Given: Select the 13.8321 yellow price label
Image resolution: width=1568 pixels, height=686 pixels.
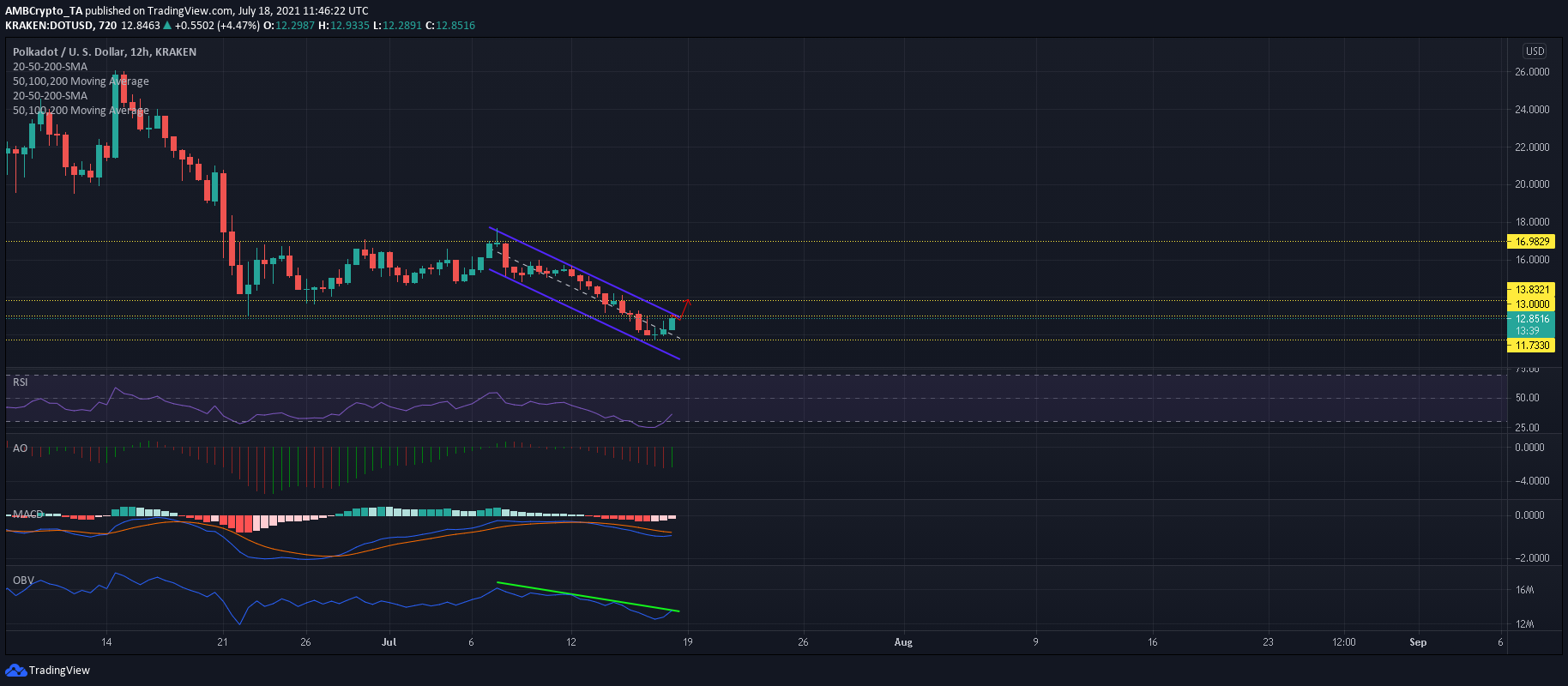Looking at the screenshot, I should 1531,290.
